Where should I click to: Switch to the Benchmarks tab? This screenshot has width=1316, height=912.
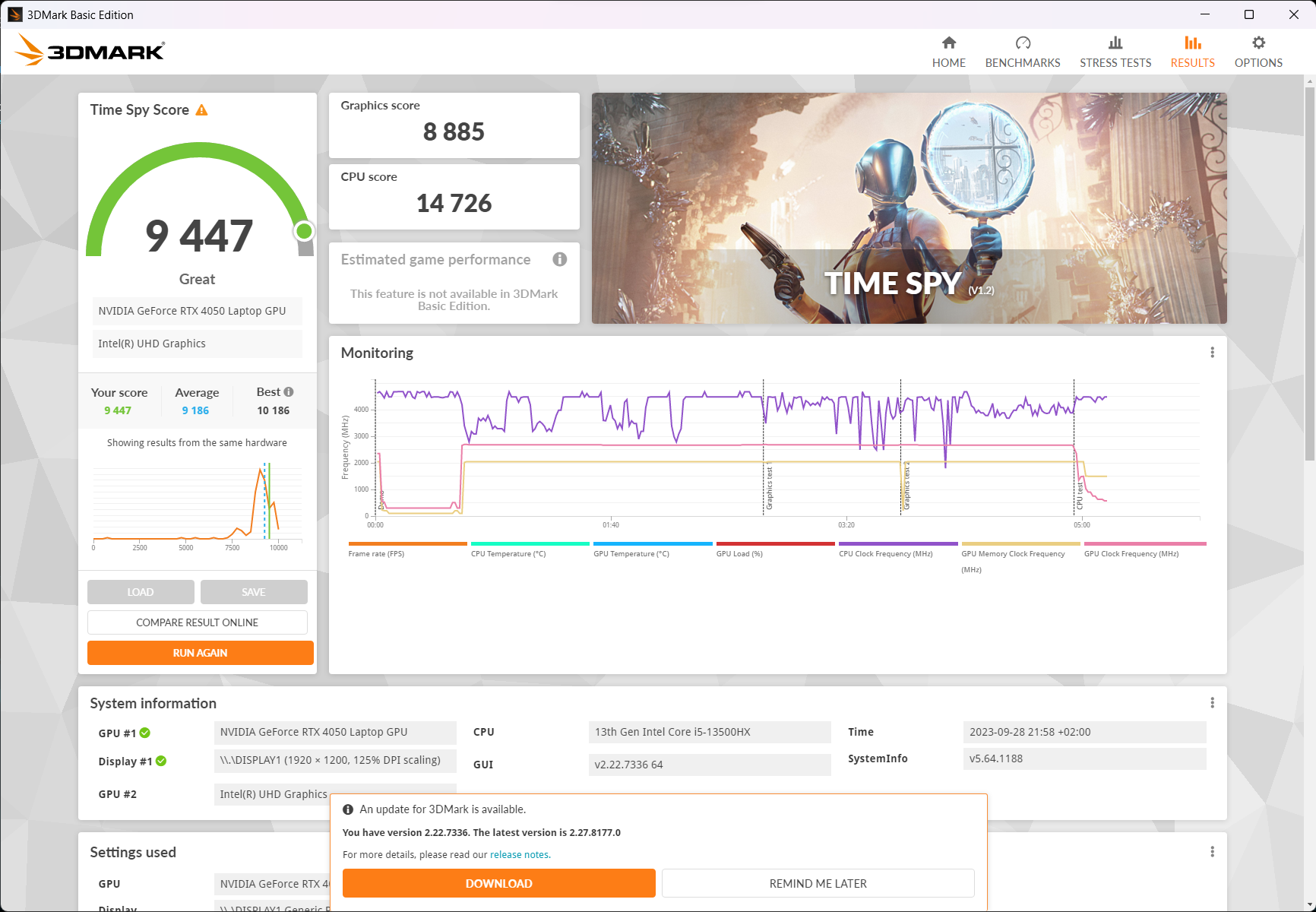[x=1023, y=52]
